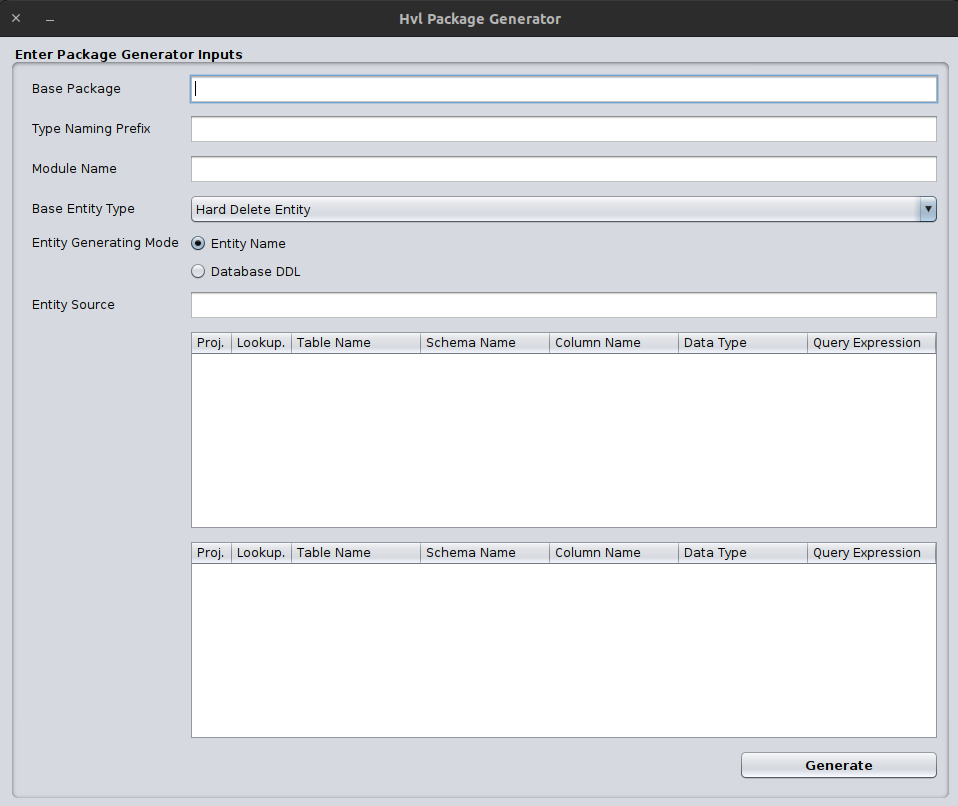The width and height of the screenshot is (958, 806).
Task: Click Lookup. column header in lower table
Action: [x=261, y=553]
